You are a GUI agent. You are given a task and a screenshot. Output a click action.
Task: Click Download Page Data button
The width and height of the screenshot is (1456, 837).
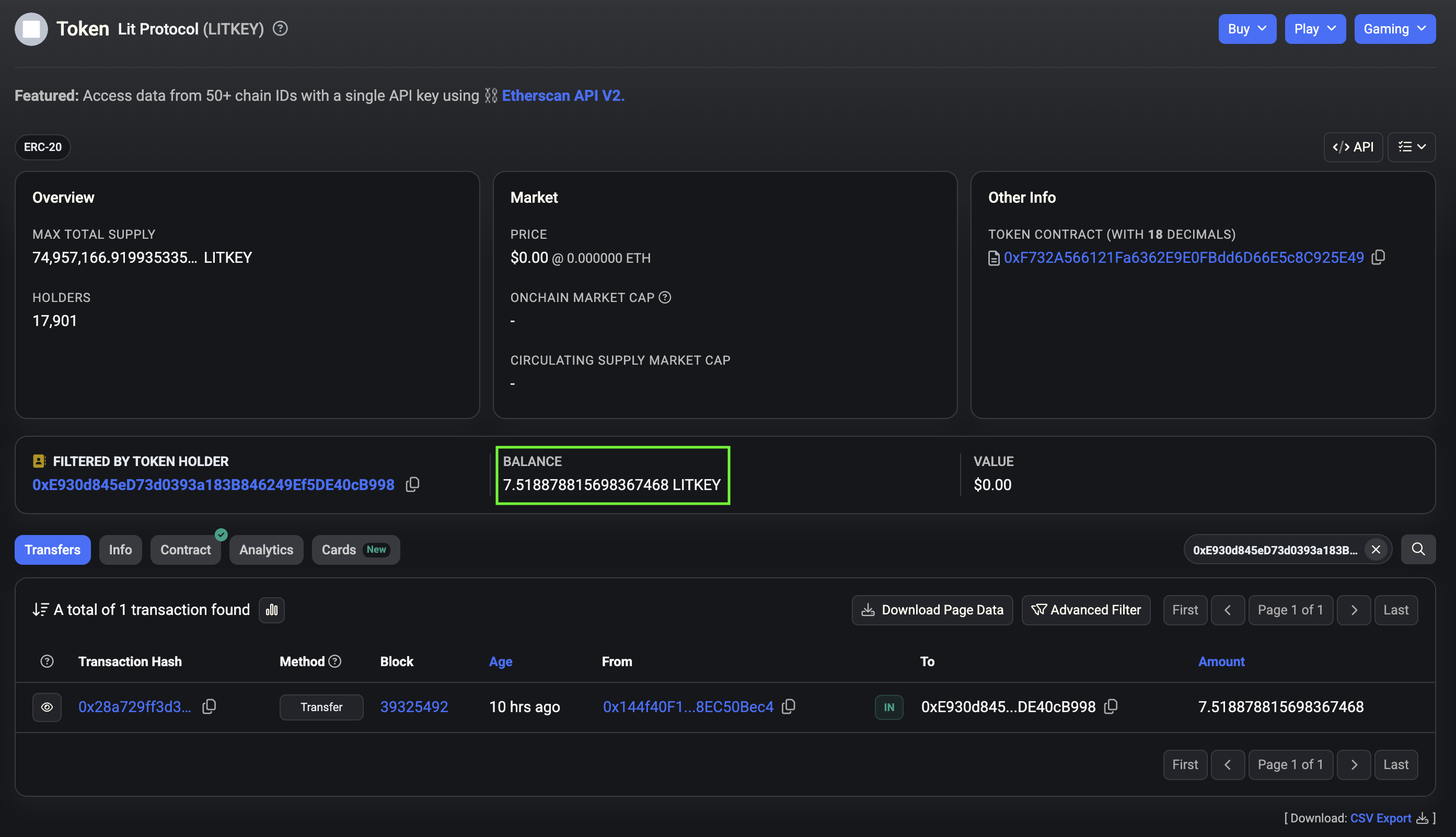932,610
